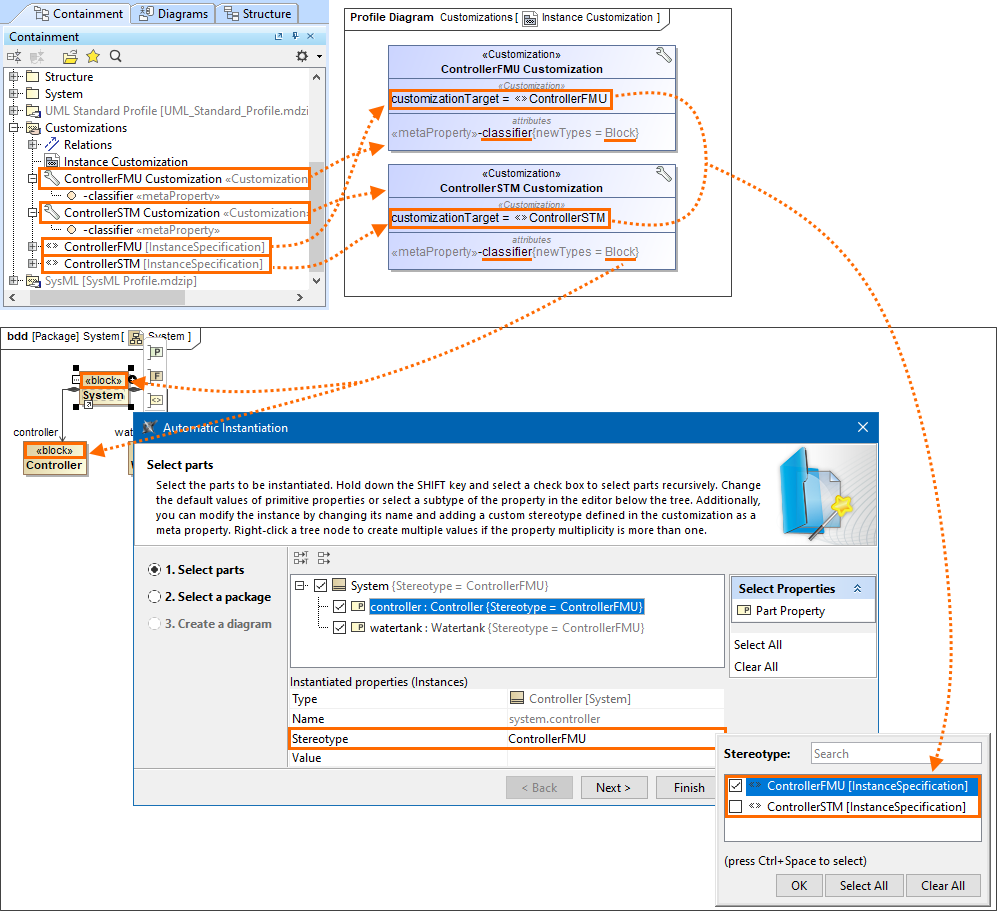The height and width of the screenshot is (911, 997).
Task: Click expand-all icon above the parts tree
Action: tap(300, 558)
